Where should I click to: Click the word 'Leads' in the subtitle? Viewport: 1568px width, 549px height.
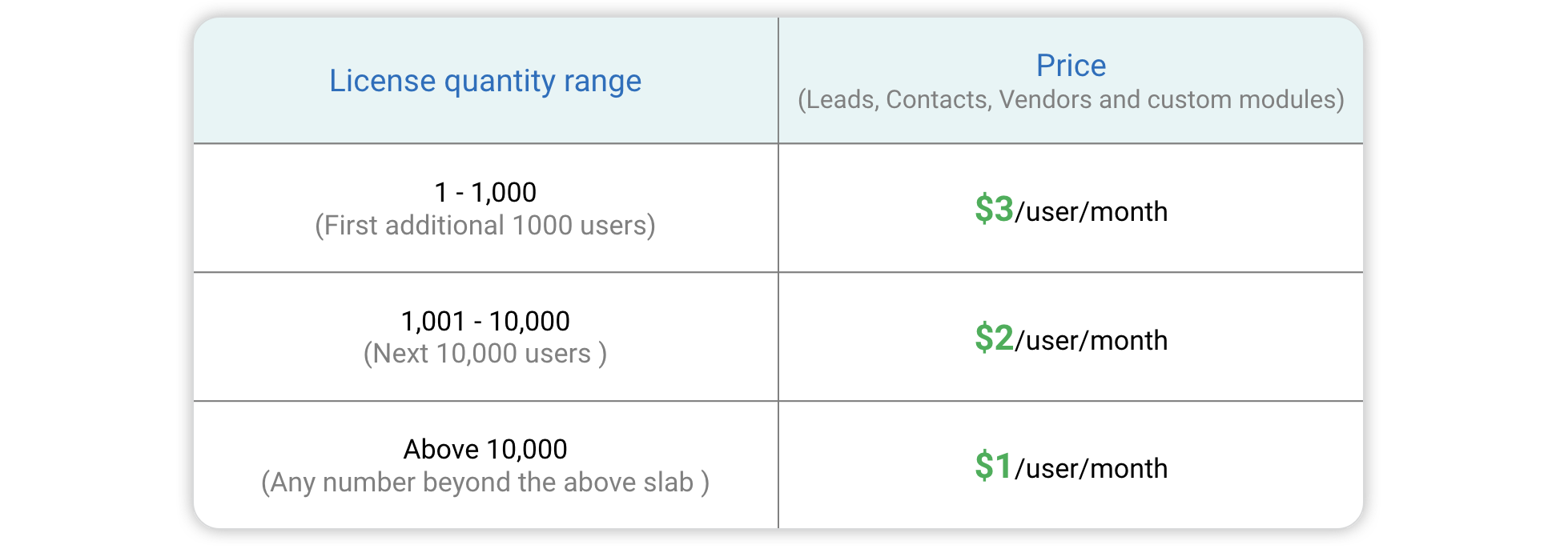point(840,100)
